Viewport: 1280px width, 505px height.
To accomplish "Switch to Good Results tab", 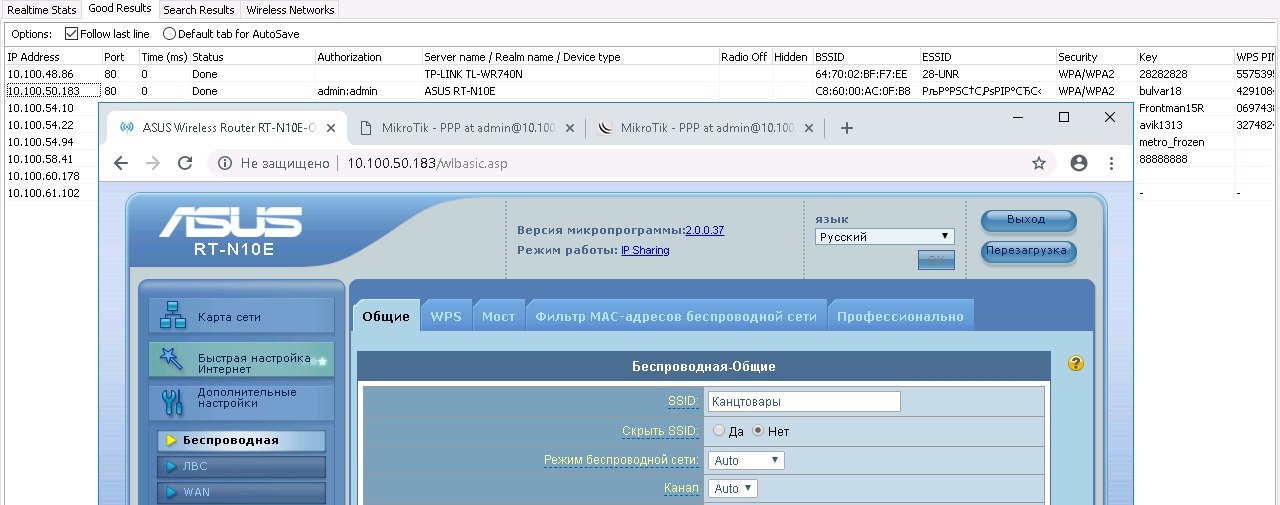I will pyautogui.click(x=120, y=9).
